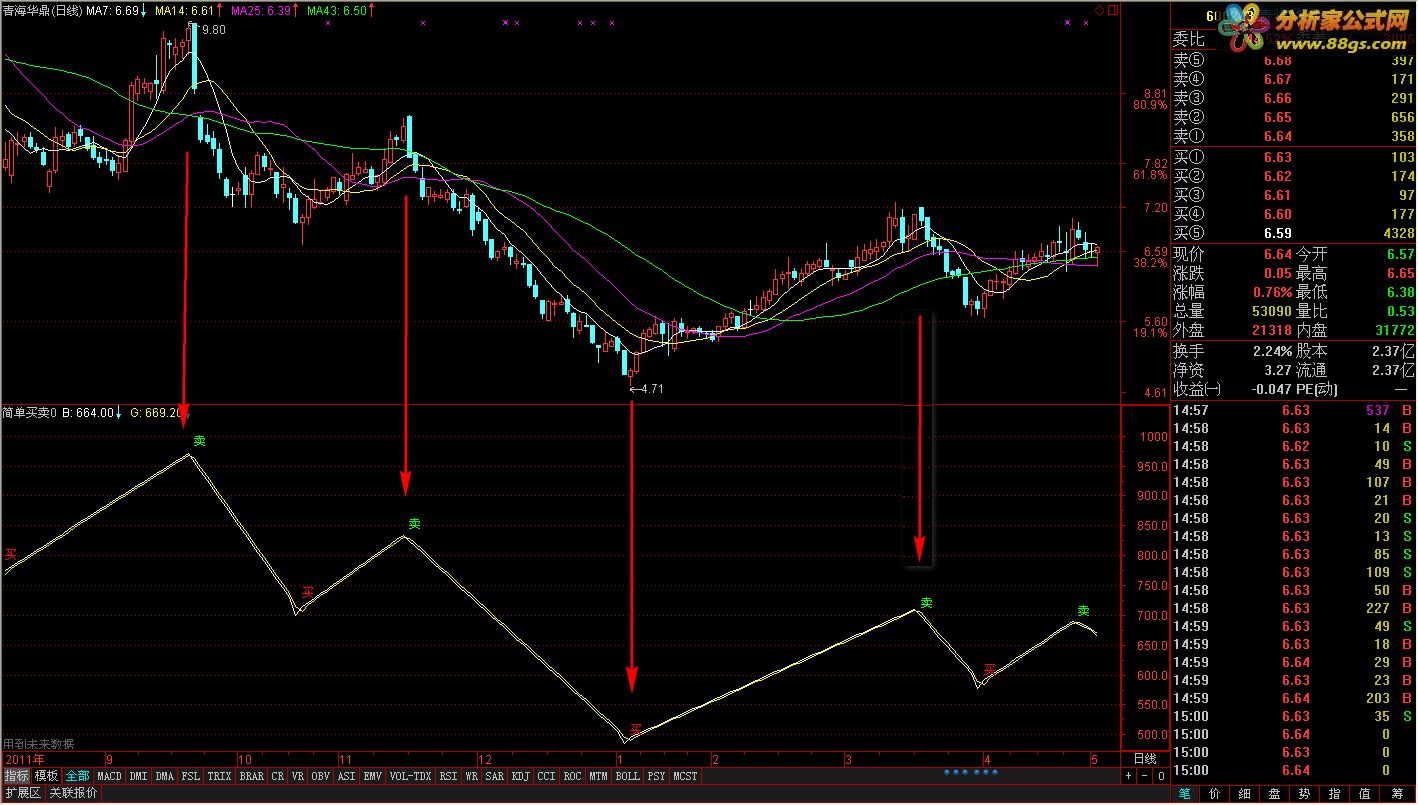Zoom in chart with the plus button
Screen dimensions: 1418x805
tap(1129, 776)
